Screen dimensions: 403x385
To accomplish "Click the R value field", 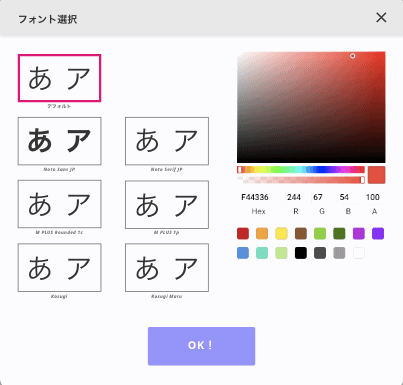I will pyautogui.click(x=295, y=197).
